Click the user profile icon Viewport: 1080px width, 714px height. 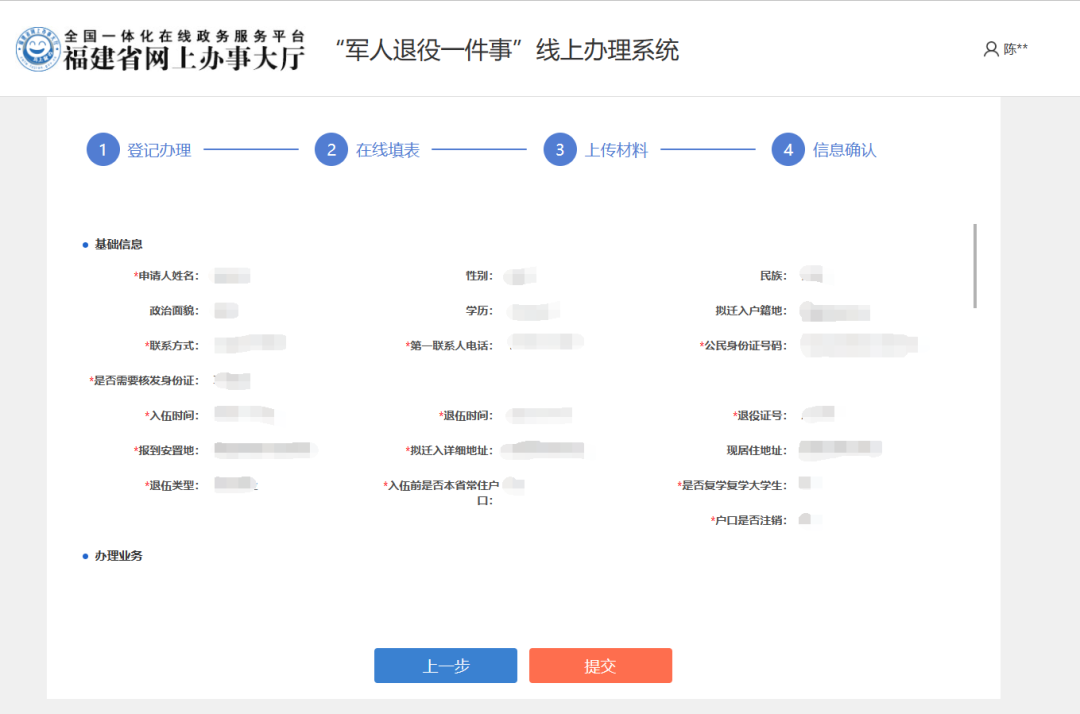(991, 49)
